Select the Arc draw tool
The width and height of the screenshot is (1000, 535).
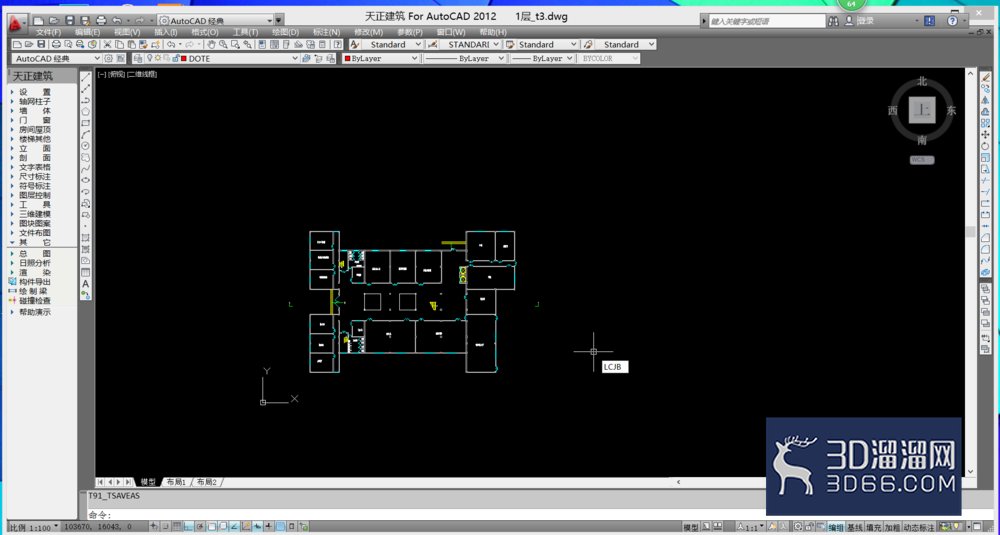click(x=85, y=135)
